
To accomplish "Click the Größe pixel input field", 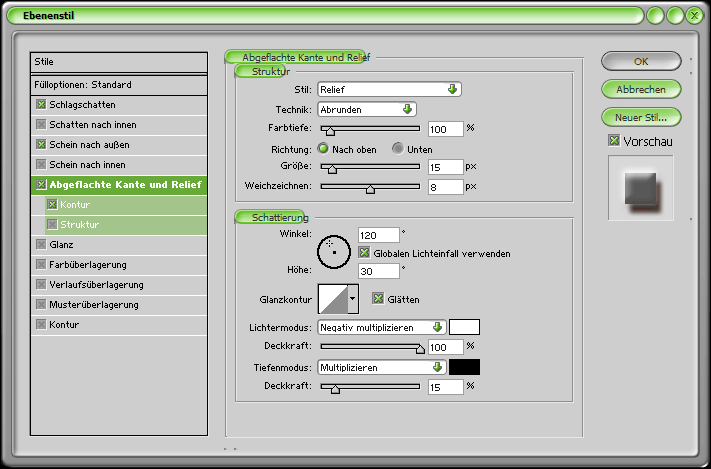I will tap(446, 167).
